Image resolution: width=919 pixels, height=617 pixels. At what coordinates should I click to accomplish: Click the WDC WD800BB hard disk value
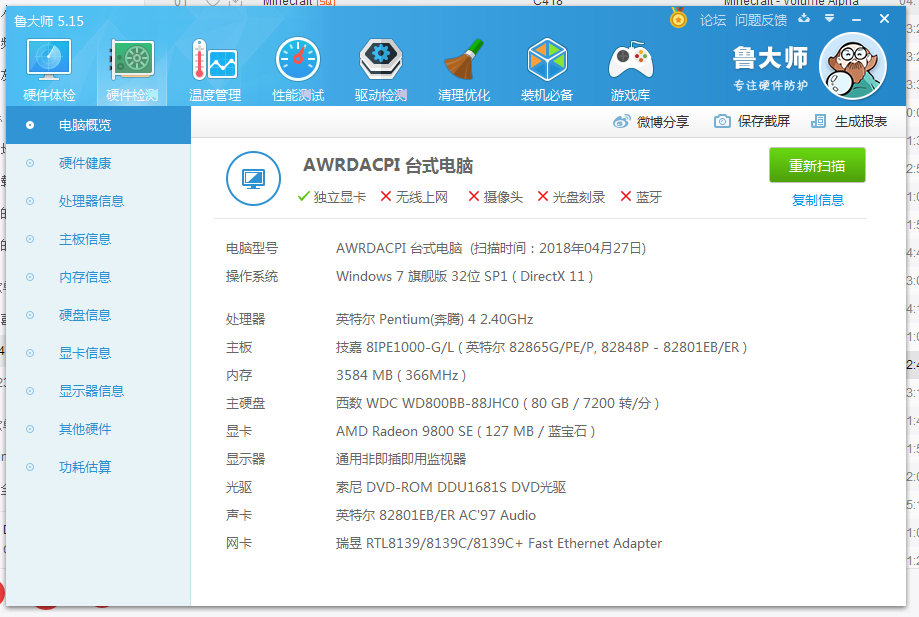click(498, 403)
